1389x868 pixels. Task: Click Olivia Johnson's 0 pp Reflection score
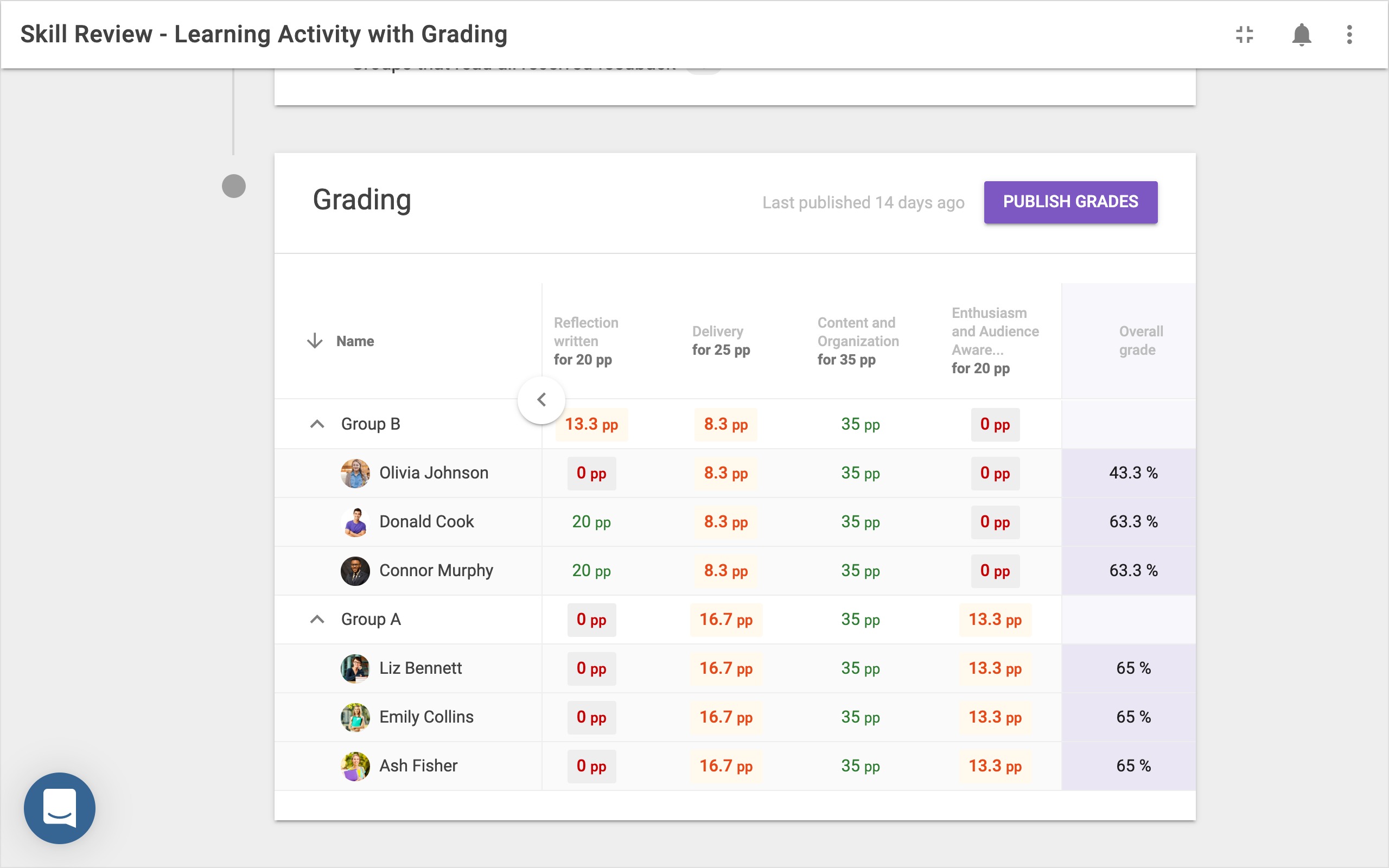[591, 473]
